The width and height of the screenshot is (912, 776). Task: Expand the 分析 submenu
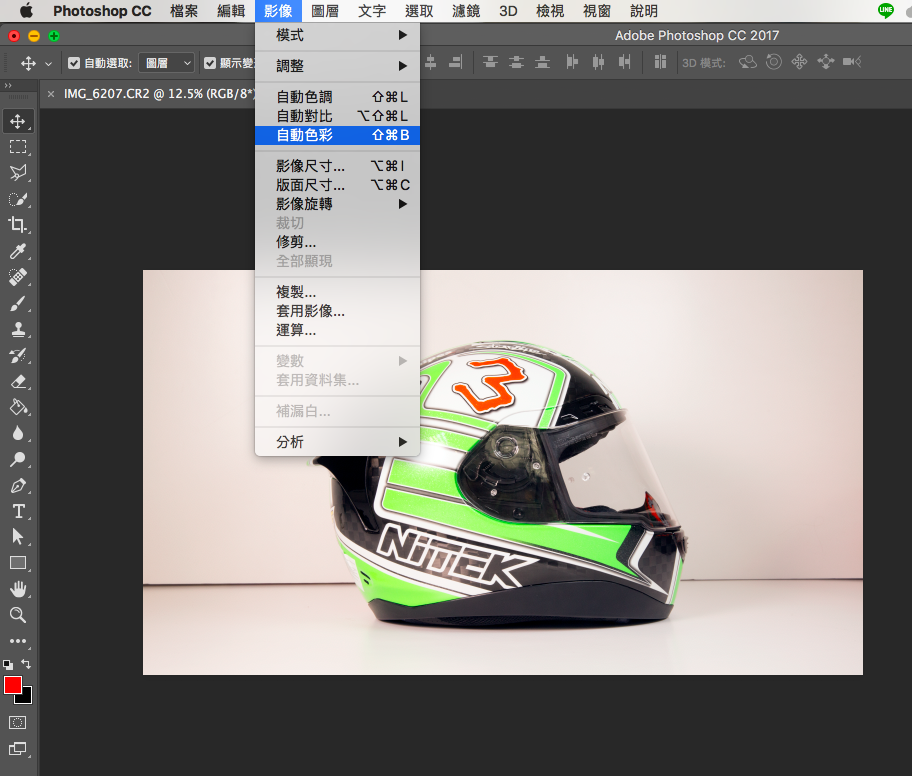click(337, 442)
